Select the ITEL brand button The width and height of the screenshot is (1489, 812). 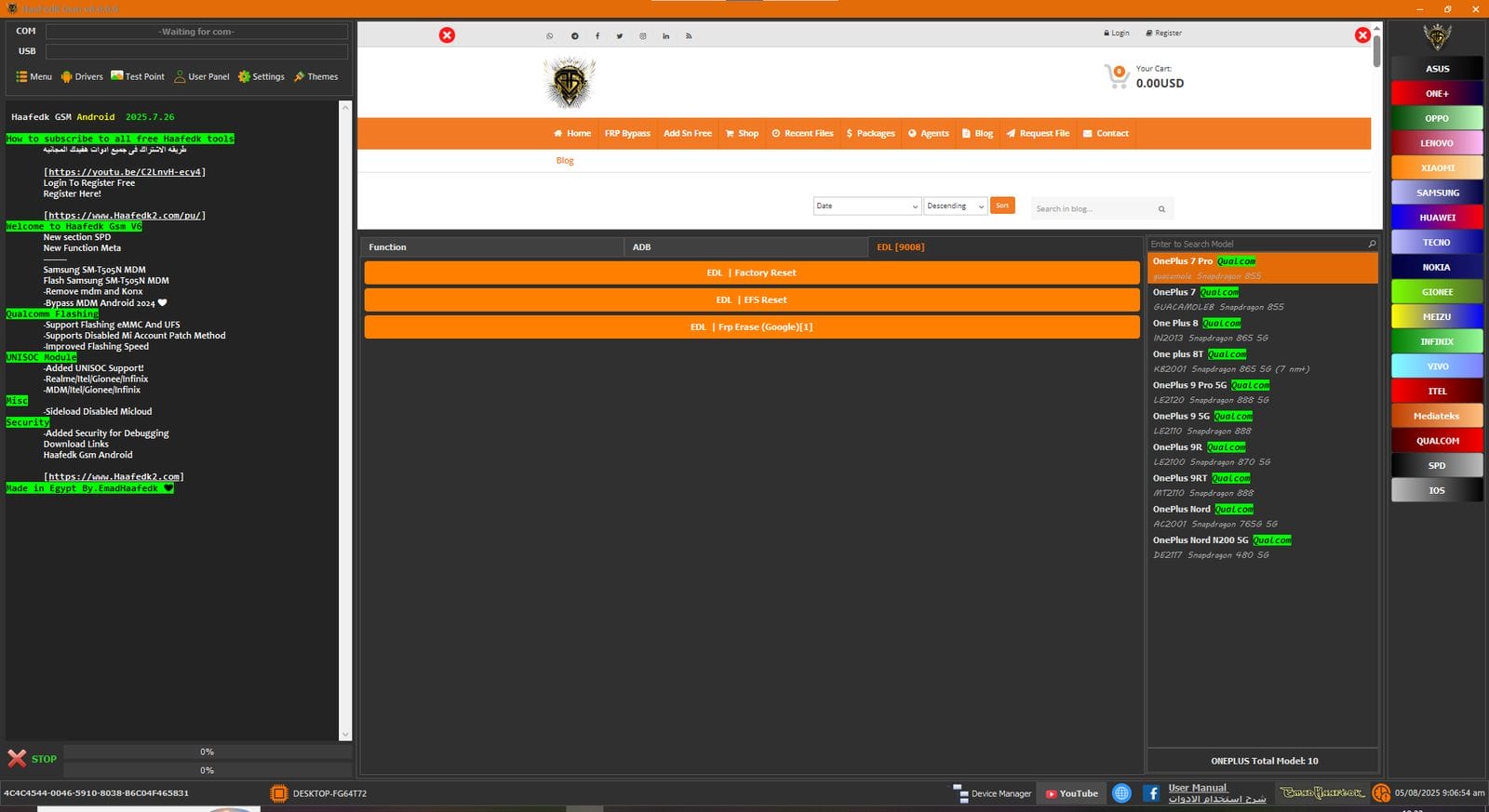1437,392
